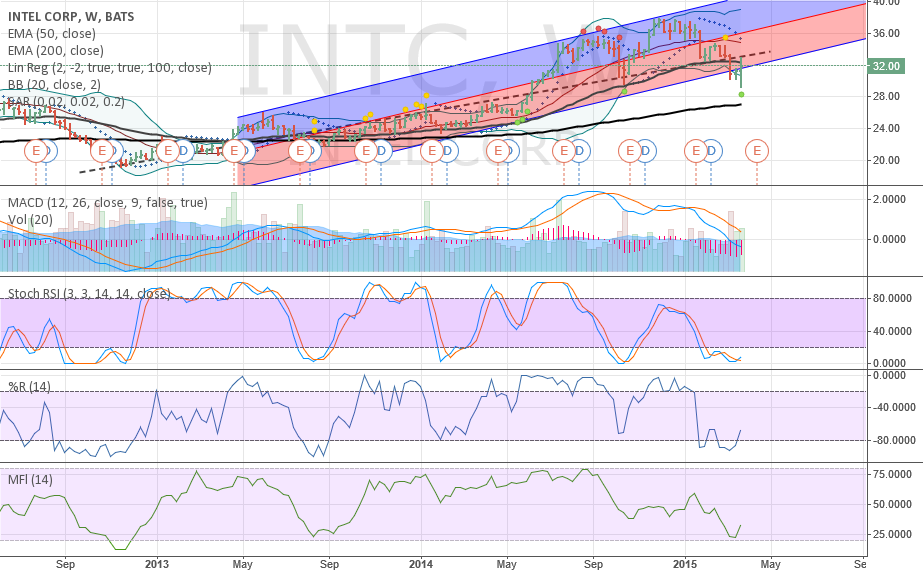Click the May label right after 2015
The width and height of the screenshot is (923, 577).
(771, 564)
